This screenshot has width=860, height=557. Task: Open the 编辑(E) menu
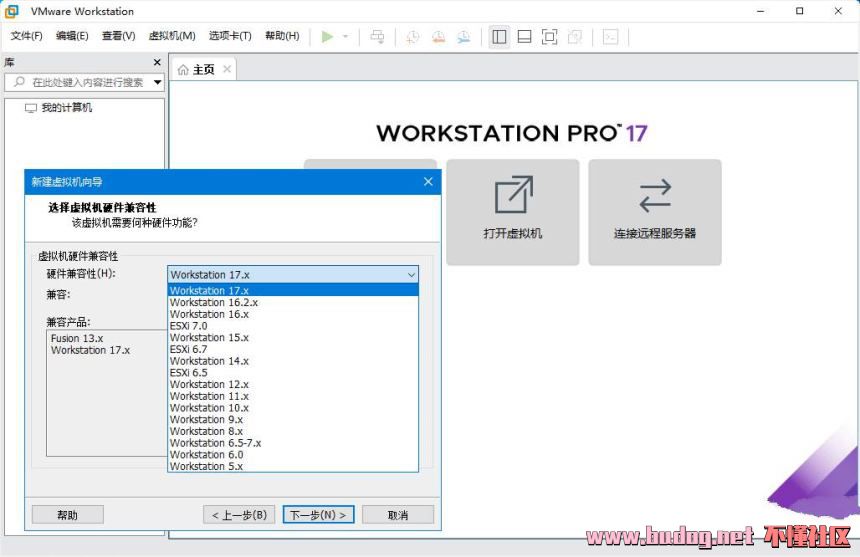72,36
